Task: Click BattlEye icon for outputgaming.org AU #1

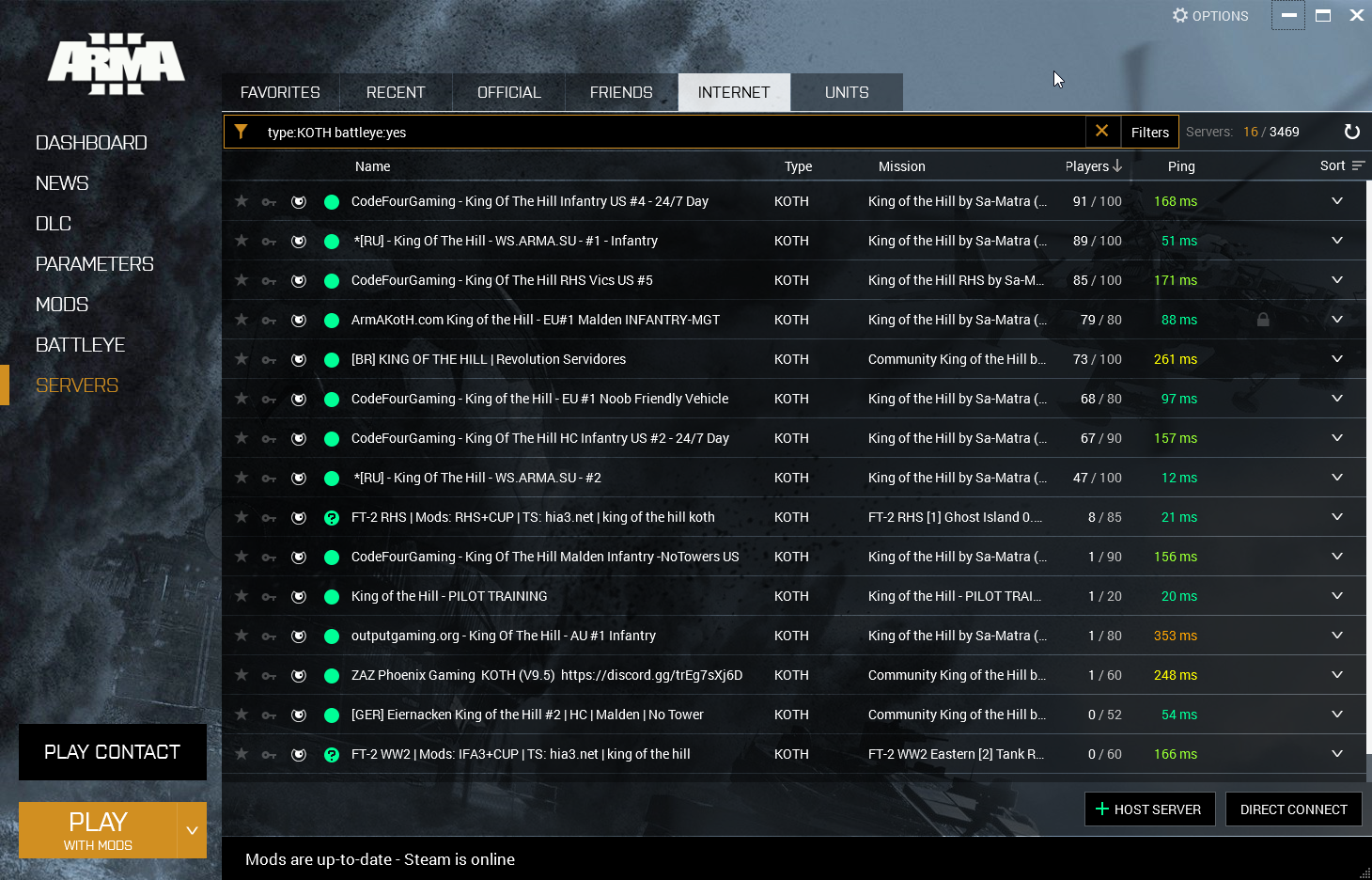Action: (299, 636)
